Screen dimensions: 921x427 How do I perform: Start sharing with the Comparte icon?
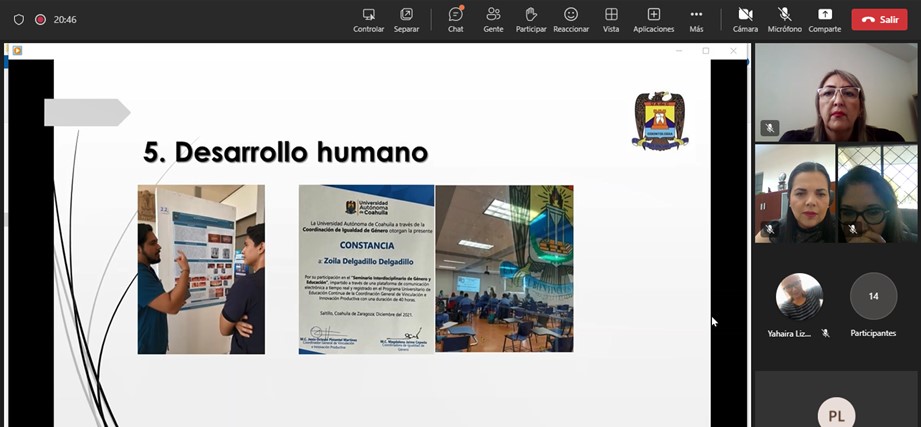point(824,18)
